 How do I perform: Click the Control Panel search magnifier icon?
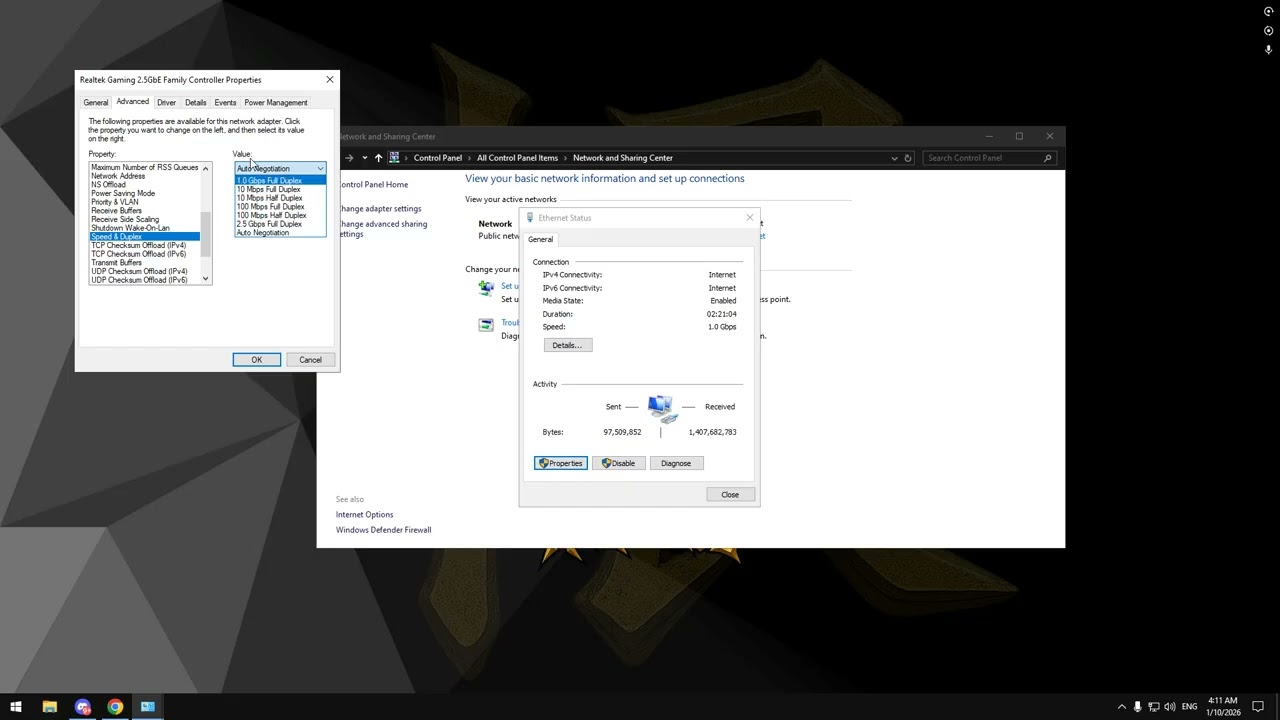click(1047, 158)
